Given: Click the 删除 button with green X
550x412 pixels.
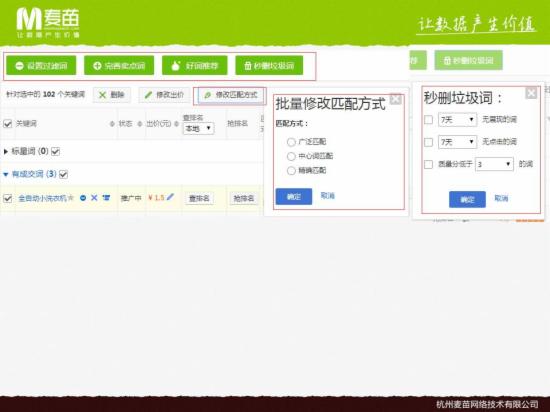Looking at the screenshot, I should (112, 95).
